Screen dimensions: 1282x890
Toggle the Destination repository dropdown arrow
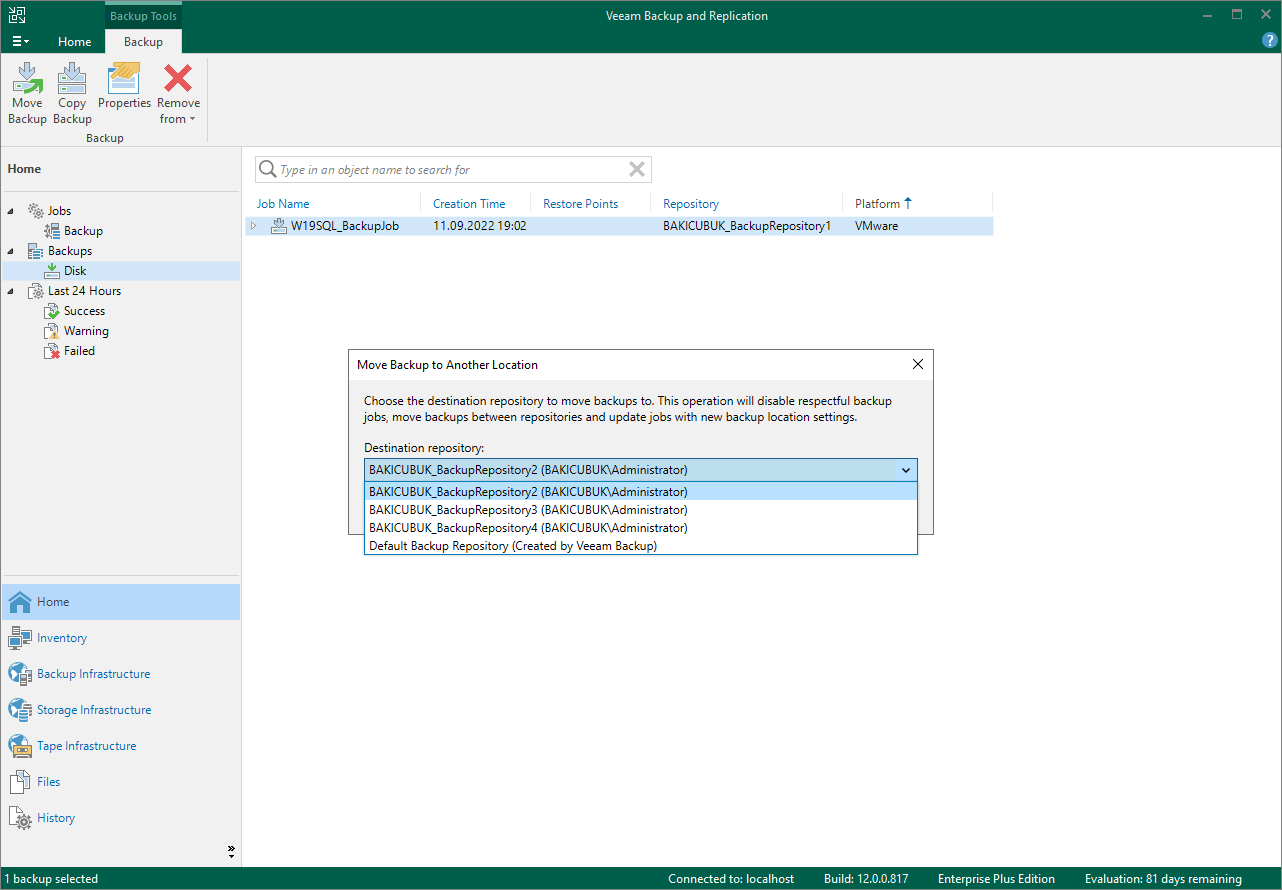coord(906,470)
